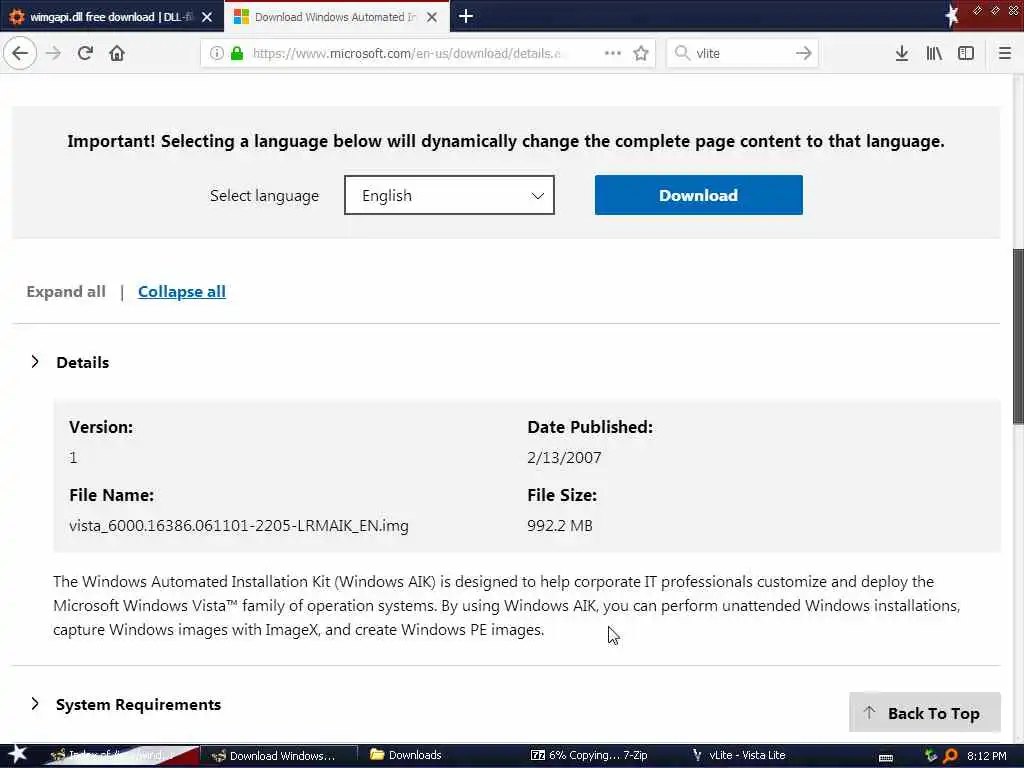Click the star icon in title bar
1024x768 pixels.
pyautogui.click(x=952, y=15)
